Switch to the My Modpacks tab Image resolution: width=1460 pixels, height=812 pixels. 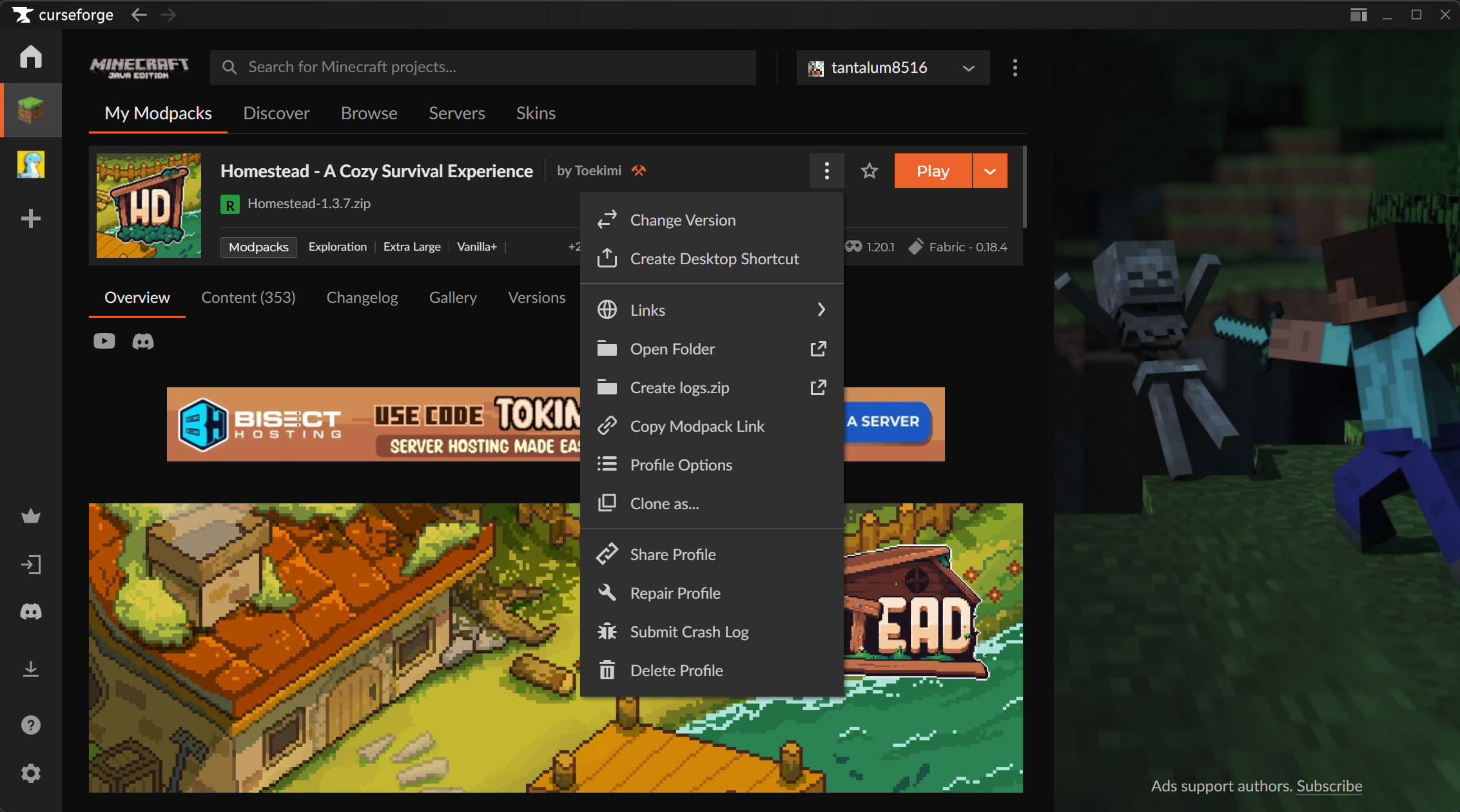158,113
